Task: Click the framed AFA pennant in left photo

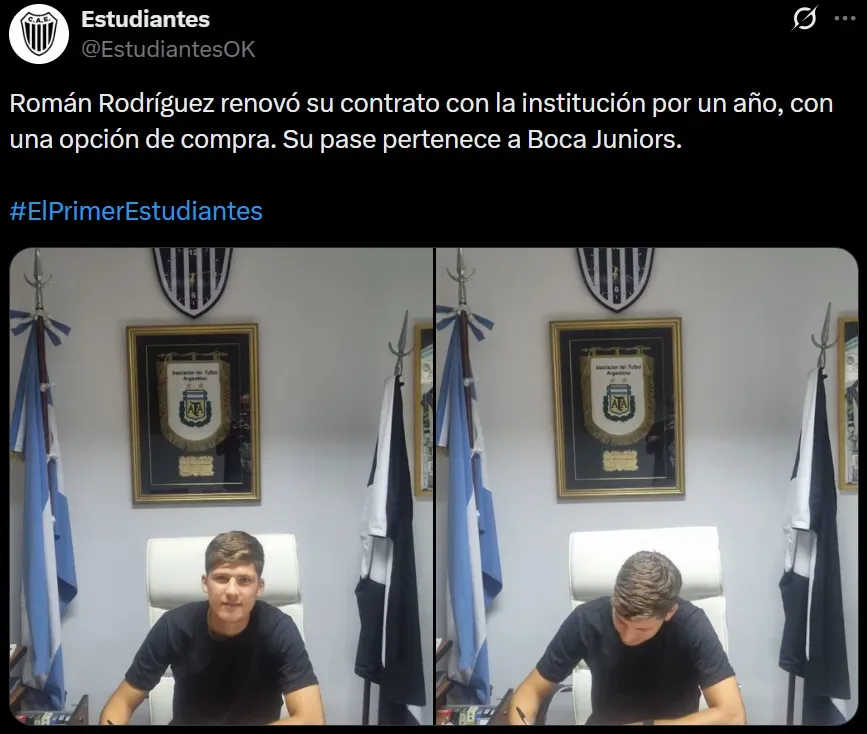Action: point(194,413)
